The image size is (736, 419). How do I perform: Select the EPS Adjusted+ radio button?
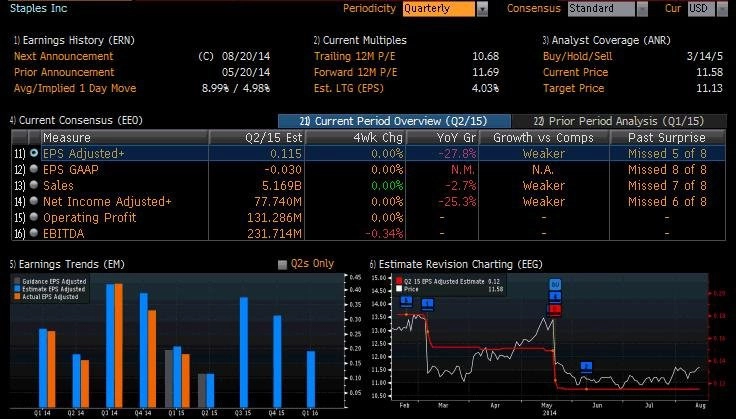tap(34, 153)
